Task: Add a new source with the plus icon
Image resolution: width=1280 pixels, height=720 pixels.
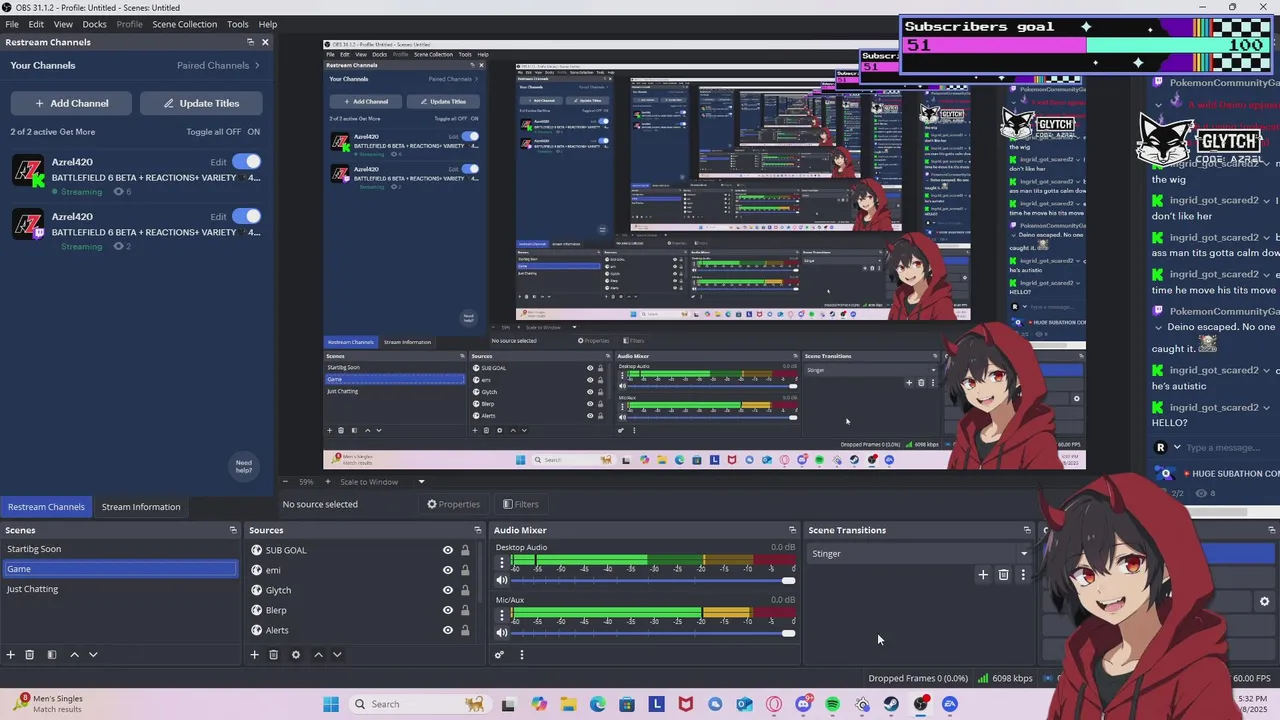Action: point(254,655)
